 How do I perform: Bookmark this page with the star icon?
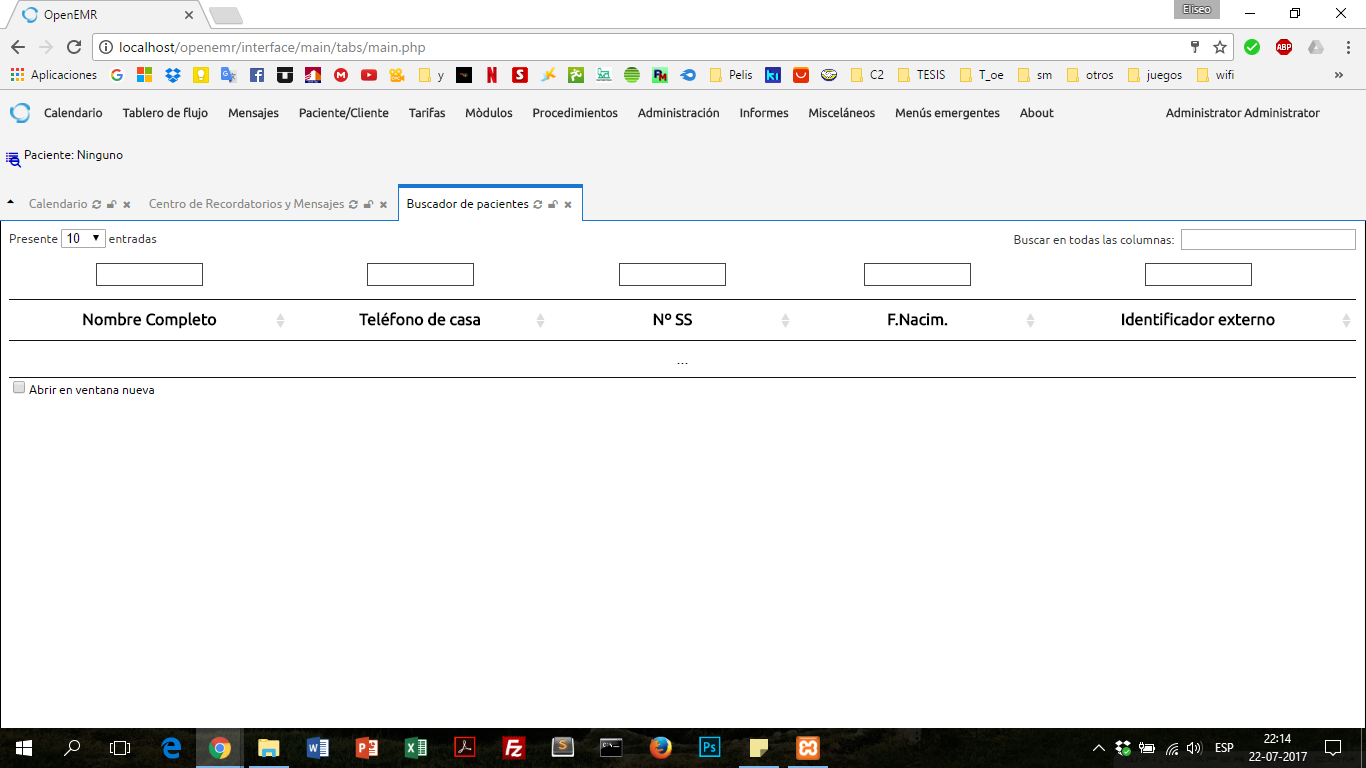(1220, 47)
